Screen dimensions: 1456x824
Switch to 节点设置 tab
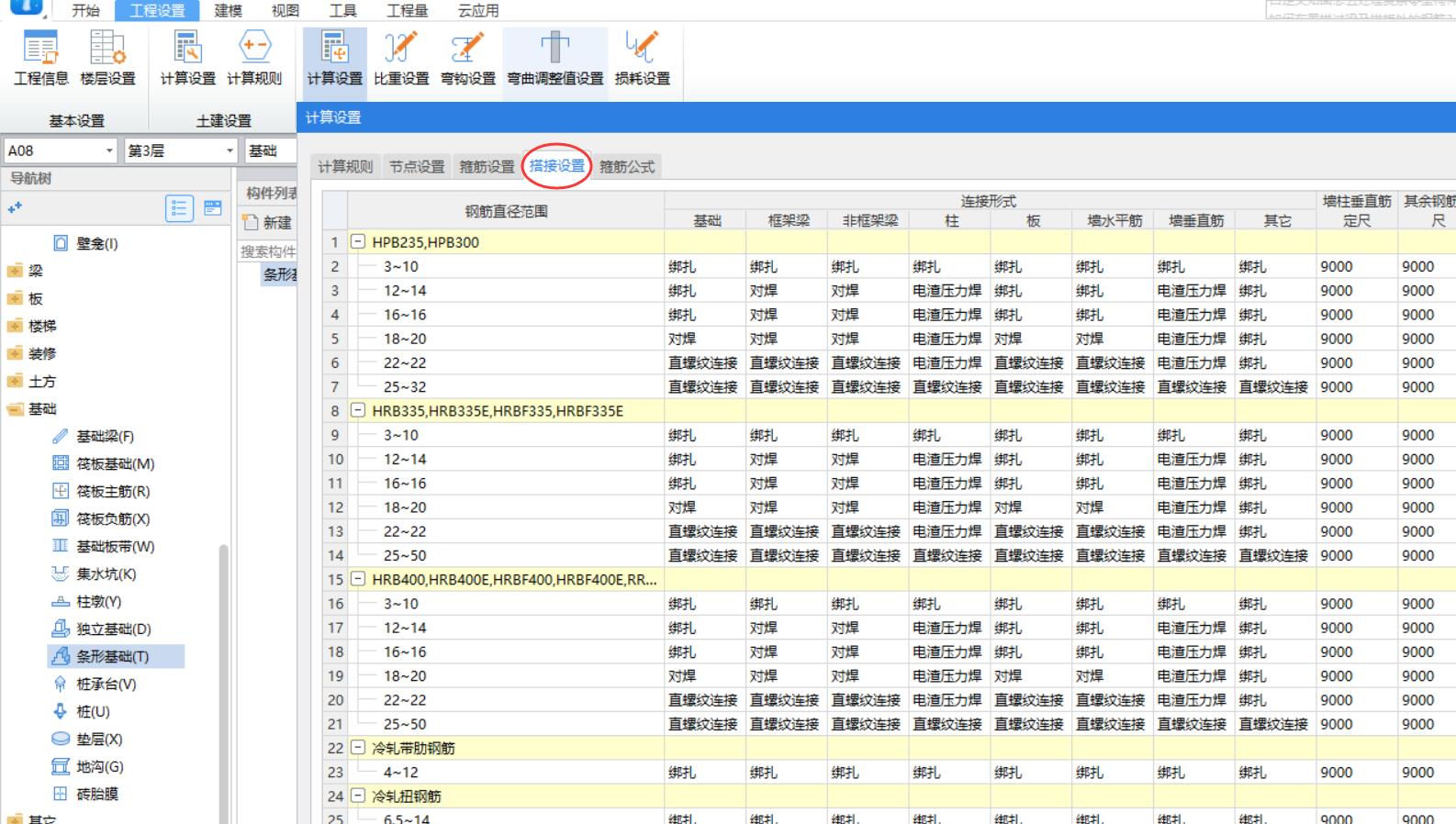[417, 166]
